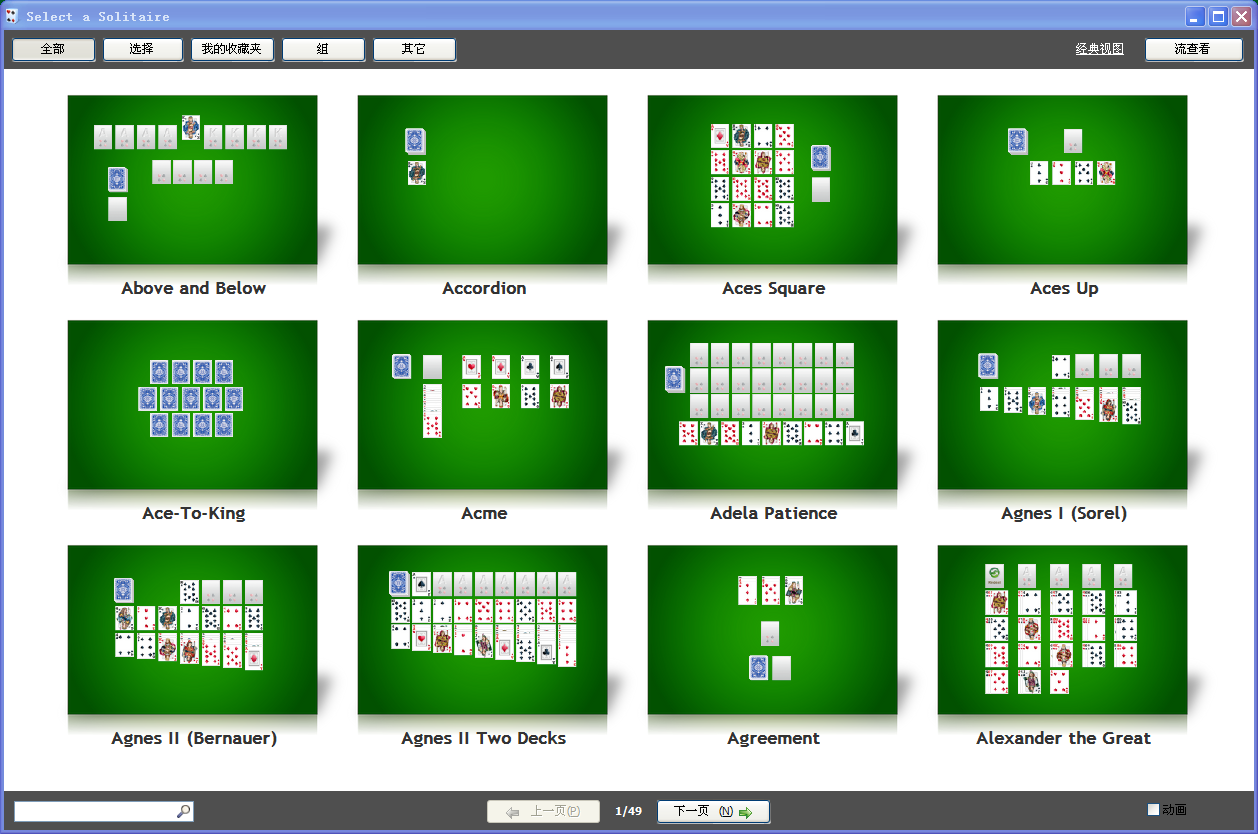Select the Agnes II Two Decks preview
This screenshot has width=1258, height=834.
click(x=482, y=630)
